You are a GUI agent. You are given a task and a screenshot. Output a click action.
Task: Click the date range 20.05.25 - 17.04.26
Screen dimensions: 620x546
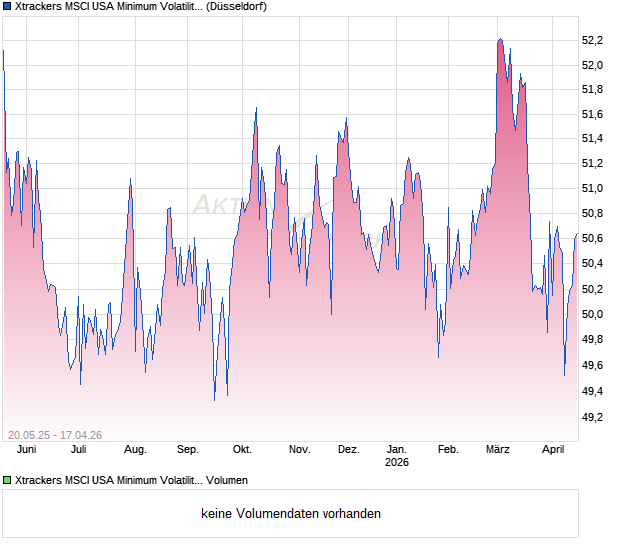click(x=55, y=434)
